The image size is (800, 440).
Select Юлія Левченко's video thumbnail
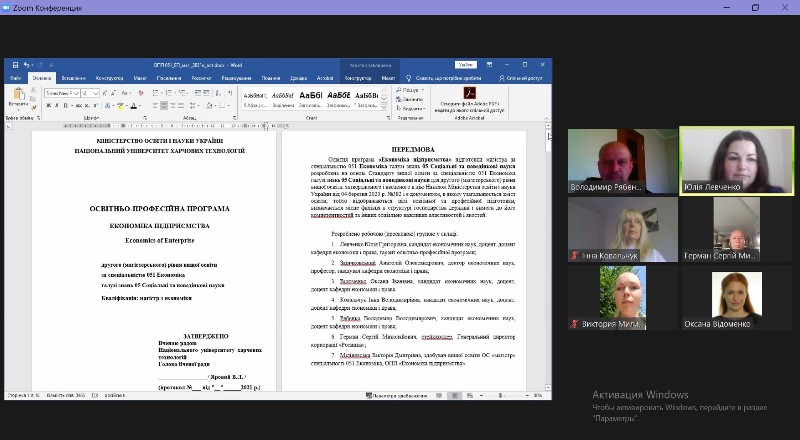click(721, 160)
